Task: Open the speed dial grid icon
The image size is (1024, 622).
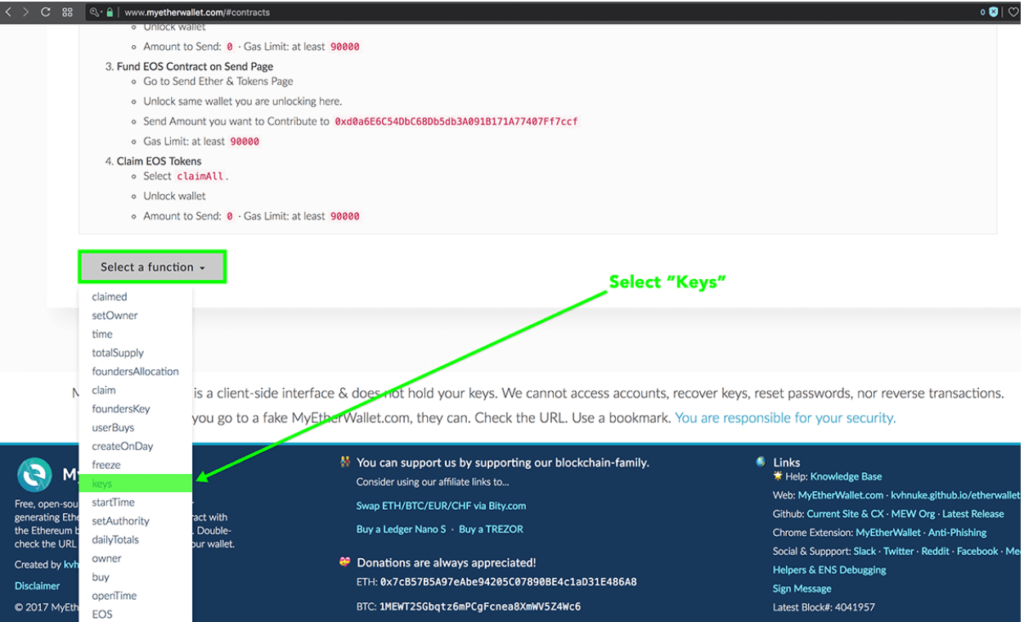Action: pyautogui.click(x=67, y=12)
